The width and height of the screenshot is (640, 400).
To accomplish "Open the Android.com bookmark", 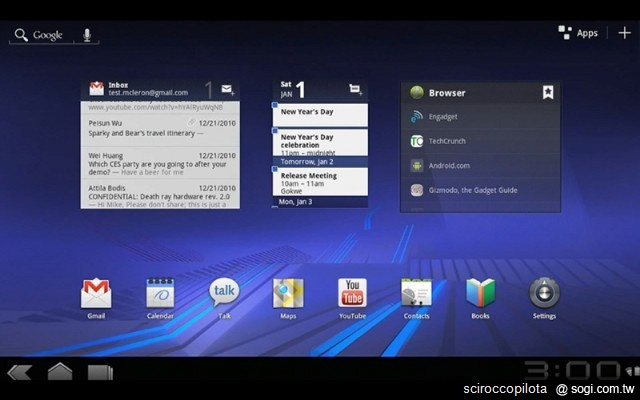I will pyautogui.click(x=480, y=166).
